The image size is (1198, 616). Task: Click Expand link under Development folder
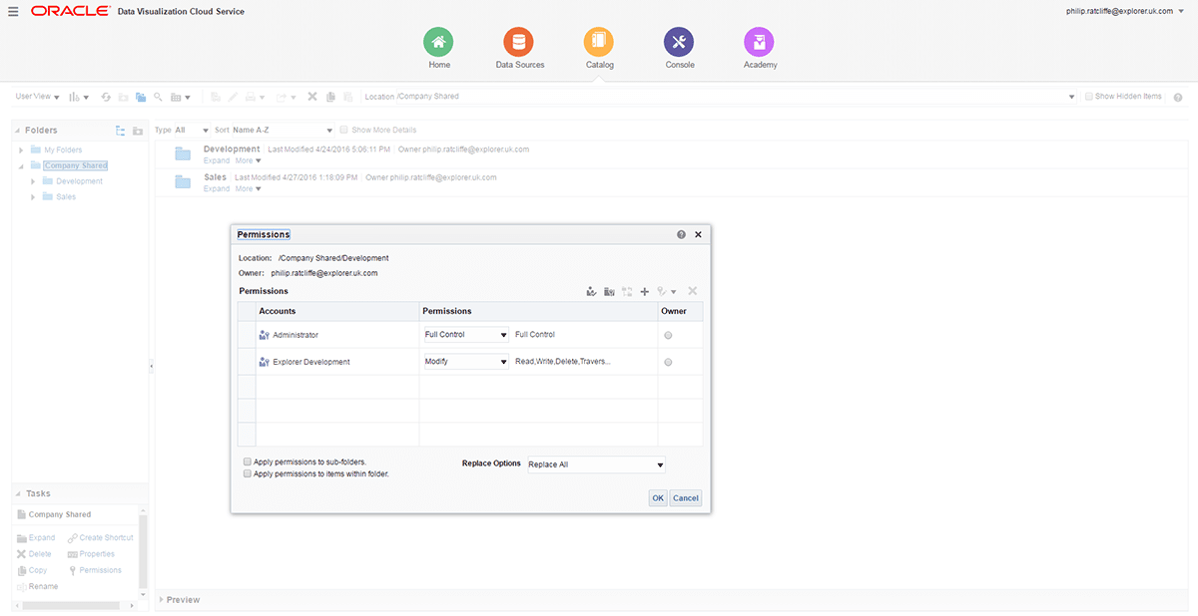[216, 160]
